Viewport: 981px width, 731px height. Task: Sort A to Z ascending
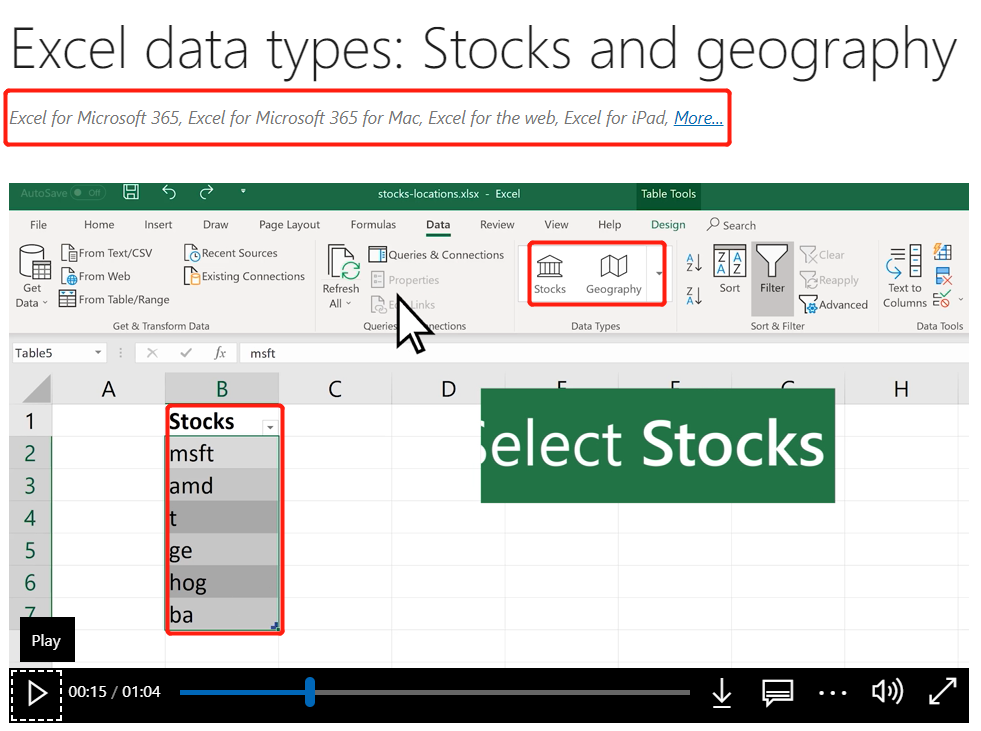pos(694,263)
